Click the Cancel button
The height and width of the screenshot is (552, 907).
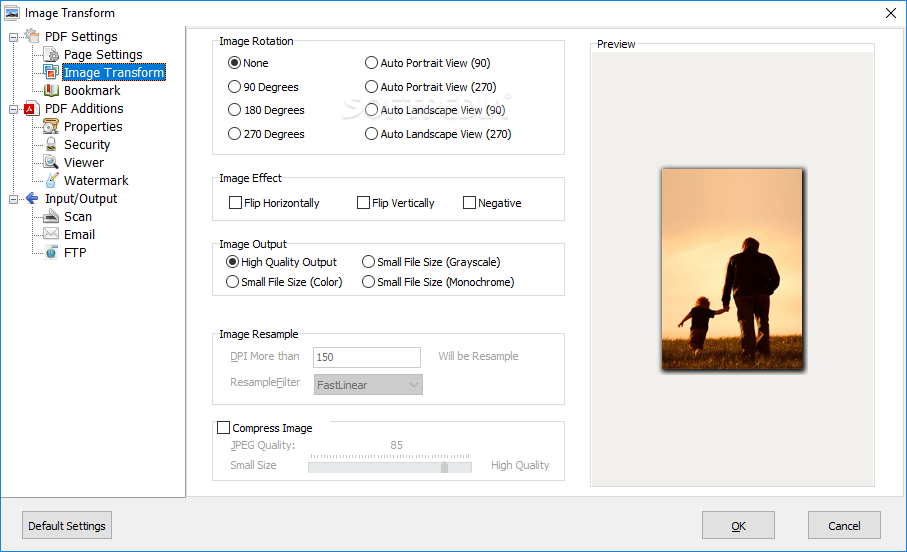[844, 525]
